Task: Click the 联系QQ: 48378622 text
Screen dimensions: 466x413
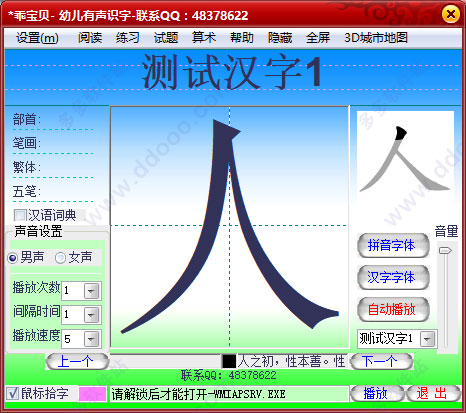Action: (229, 375)
